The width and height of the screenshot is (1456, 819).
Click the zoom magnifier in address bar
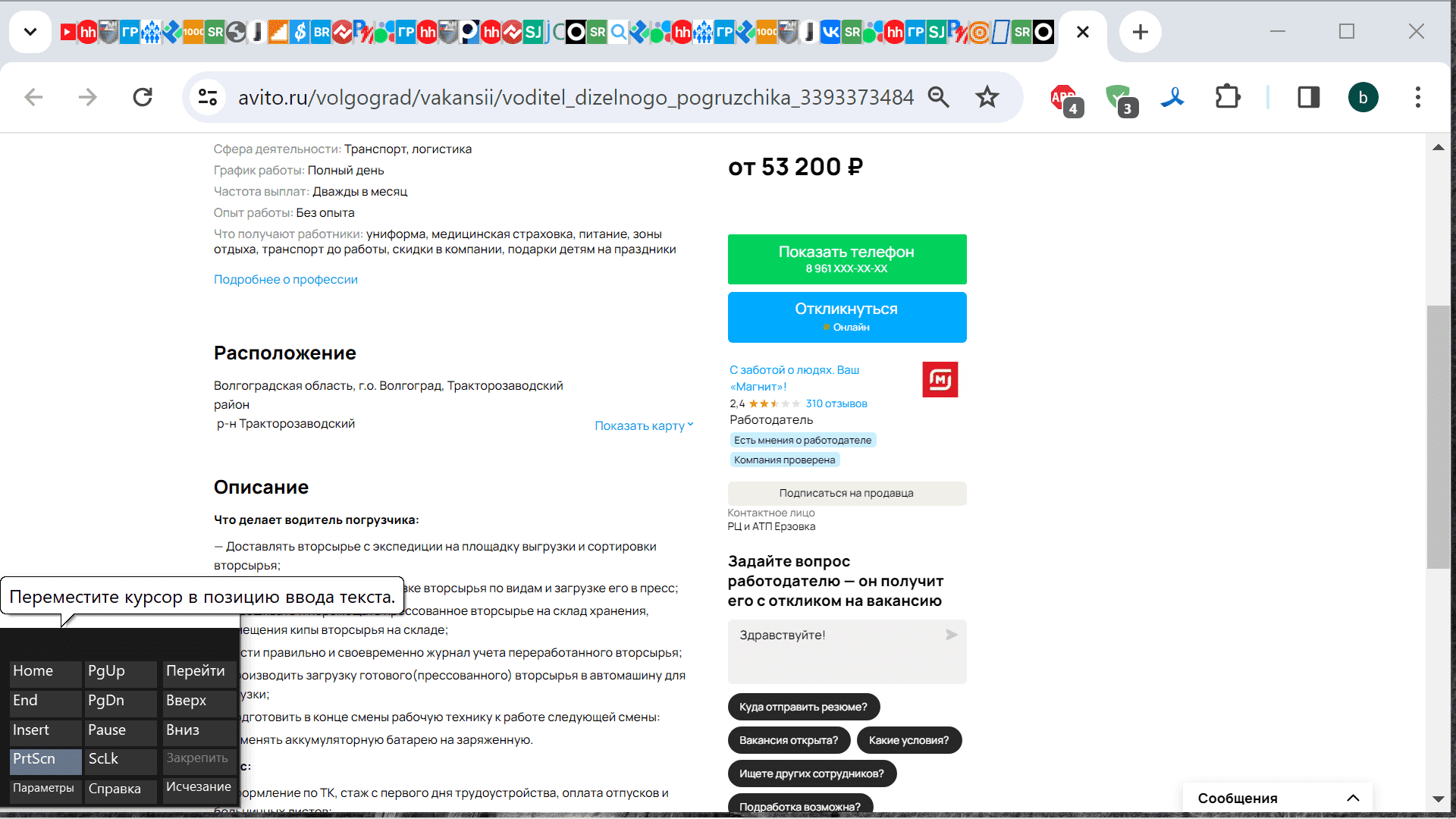[x=939, y=97]
